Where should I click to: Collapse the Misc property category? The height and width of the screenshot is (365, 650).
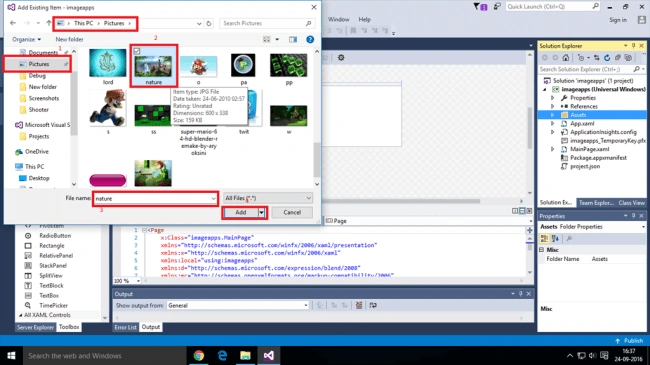[541, 250]
